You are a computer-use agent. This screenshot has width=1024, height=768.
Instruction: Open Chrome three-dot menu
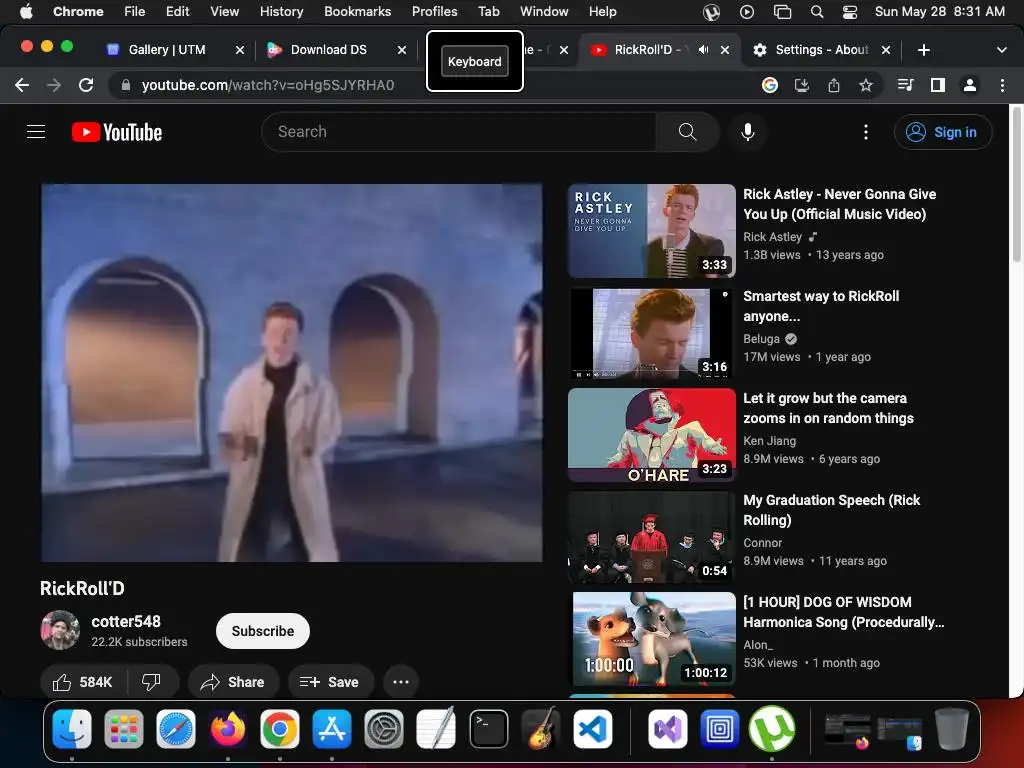tap(1002, 85)
